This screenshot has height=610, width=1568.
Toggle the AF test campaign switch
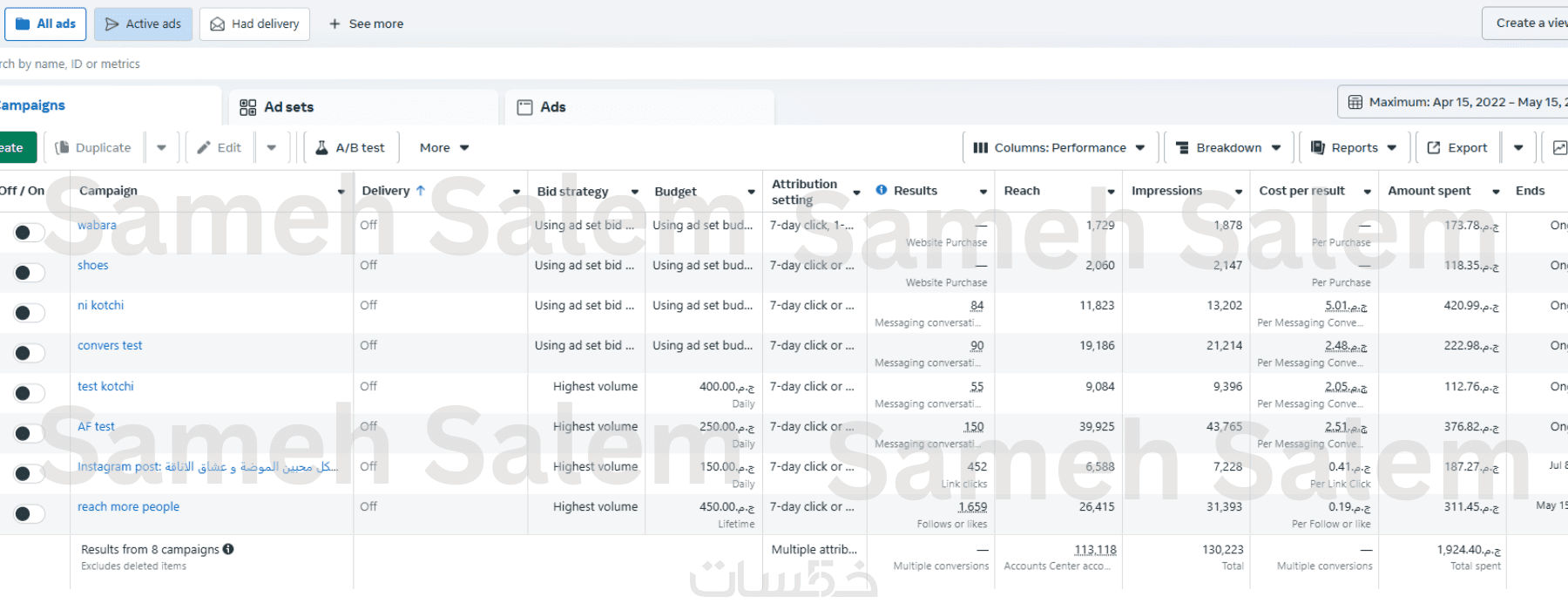pyautogui.click(x=29, y=433)
